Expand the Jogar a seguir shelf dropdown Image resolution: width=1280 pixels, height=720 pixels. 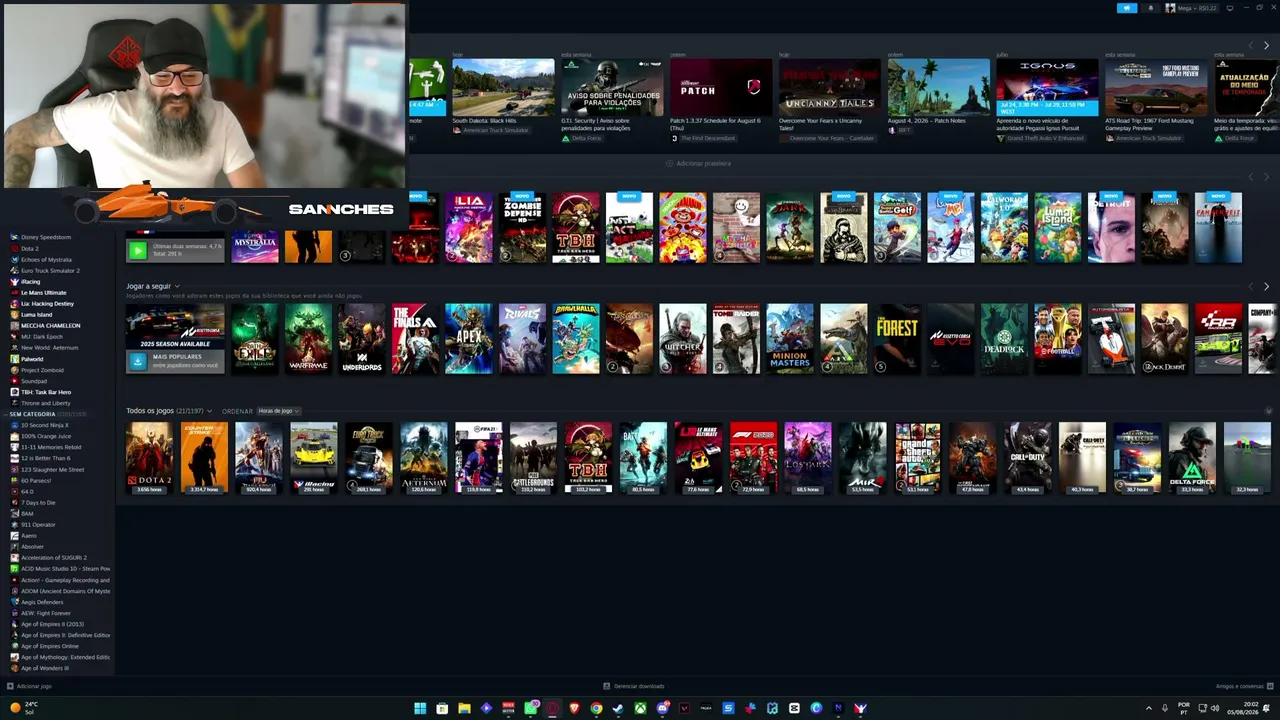pyautogui.click(x=175, y=287)
